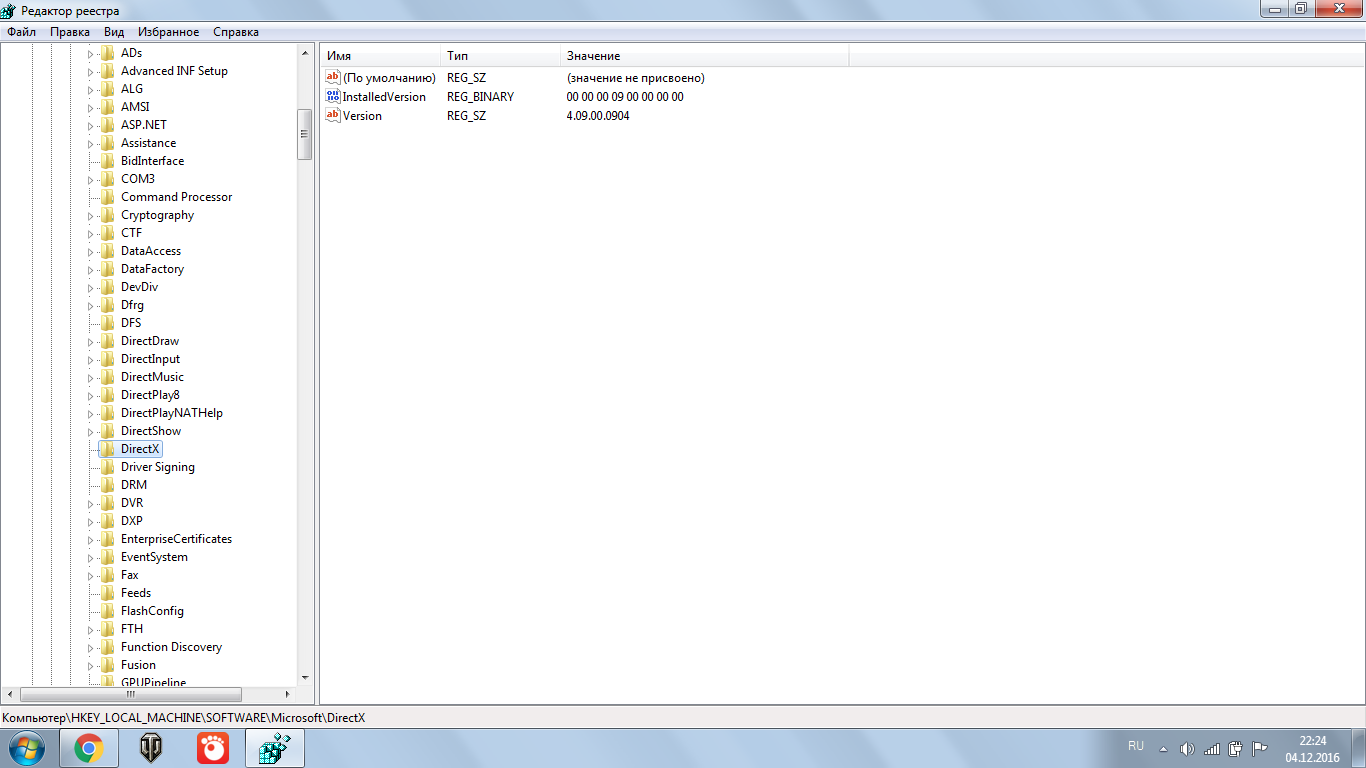Screen dimensions: 1366x768
Task: Click the tree vertical scrollbar down arrow
Action: tap(305, 677)
